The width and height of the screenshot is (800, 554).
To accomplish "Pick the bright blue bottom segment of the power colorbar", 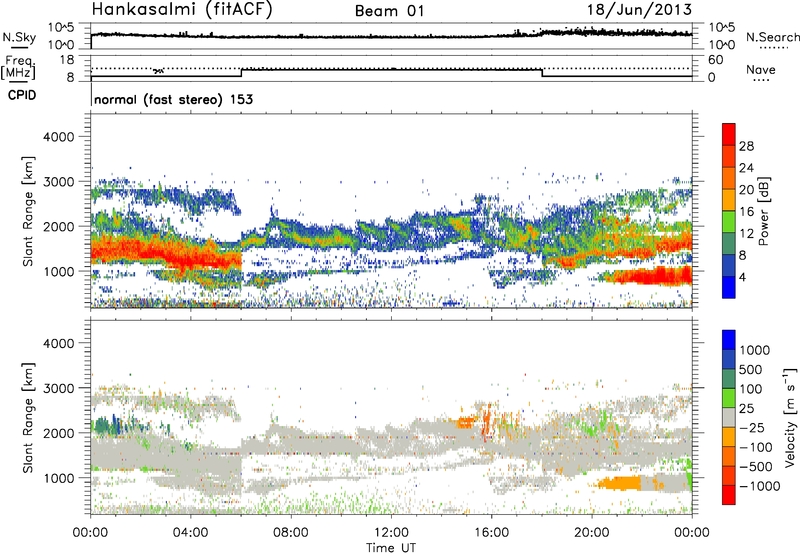I will pyautogui.click(x=729, y=287).
